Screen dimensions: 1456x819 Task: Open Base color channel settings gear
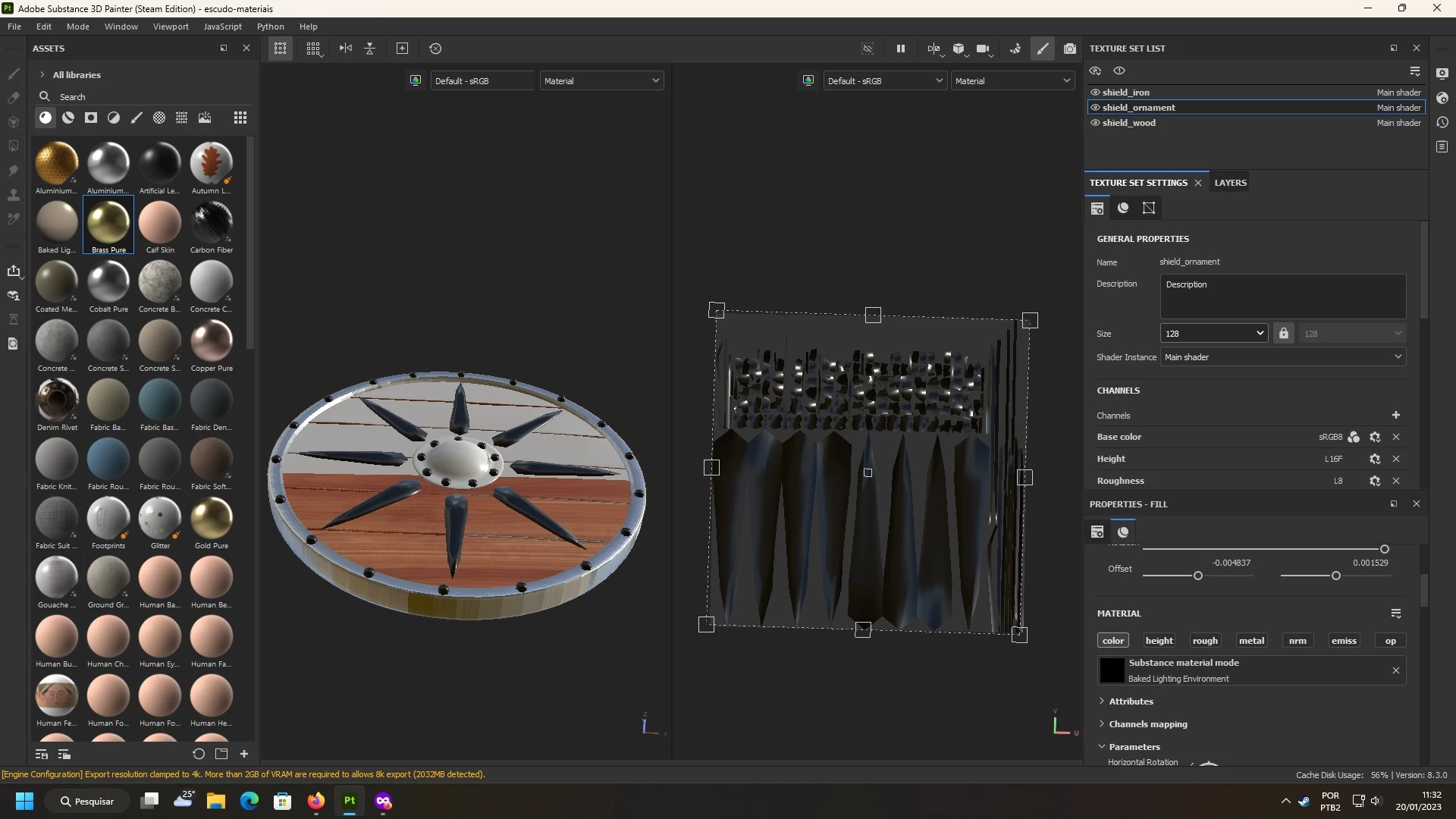(1375, 437)
